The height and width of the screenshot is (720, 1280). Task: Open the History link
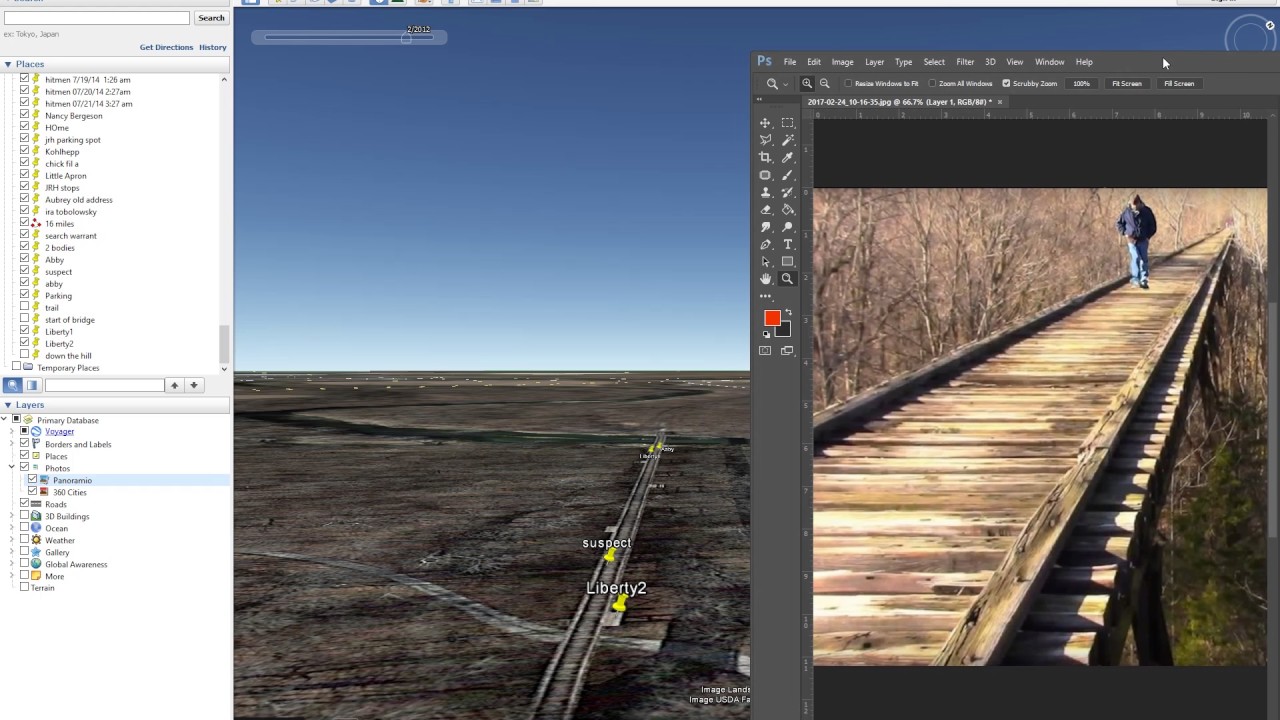[212, 47]
